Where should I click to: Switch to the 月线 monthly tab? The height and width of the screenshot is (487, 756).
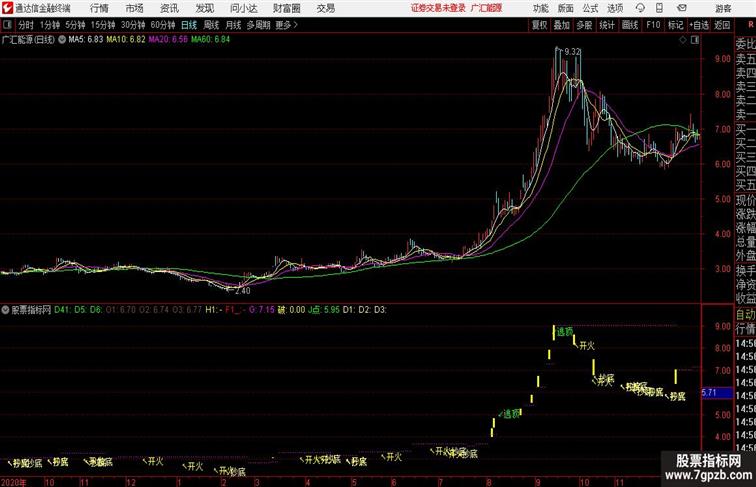(x=233, y=25)
